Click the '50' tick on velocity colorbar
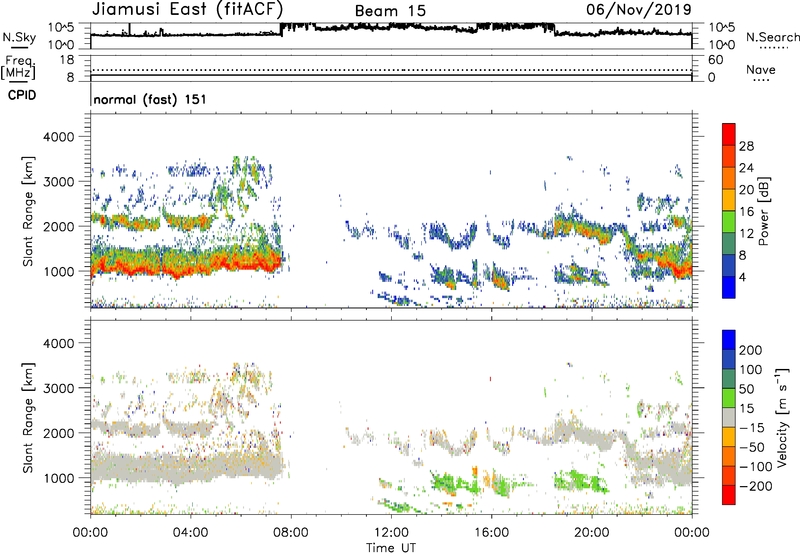This screenshot has width=800, height=554. [x=746, y=389]
